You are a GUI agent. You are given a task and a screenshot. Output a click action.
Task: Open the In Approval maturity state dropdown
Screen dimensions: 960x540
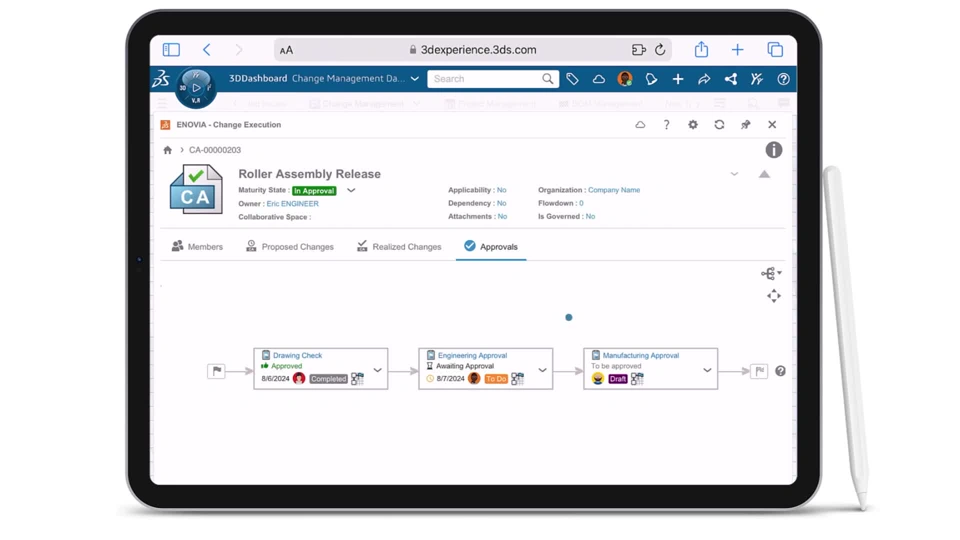pyautogui.click(x=351, y=190)
